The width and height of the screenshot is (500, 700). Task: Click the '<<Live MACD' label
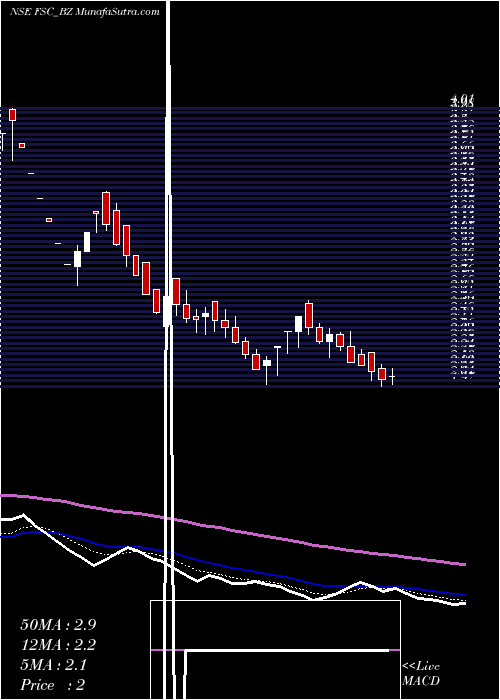(421, 674)
